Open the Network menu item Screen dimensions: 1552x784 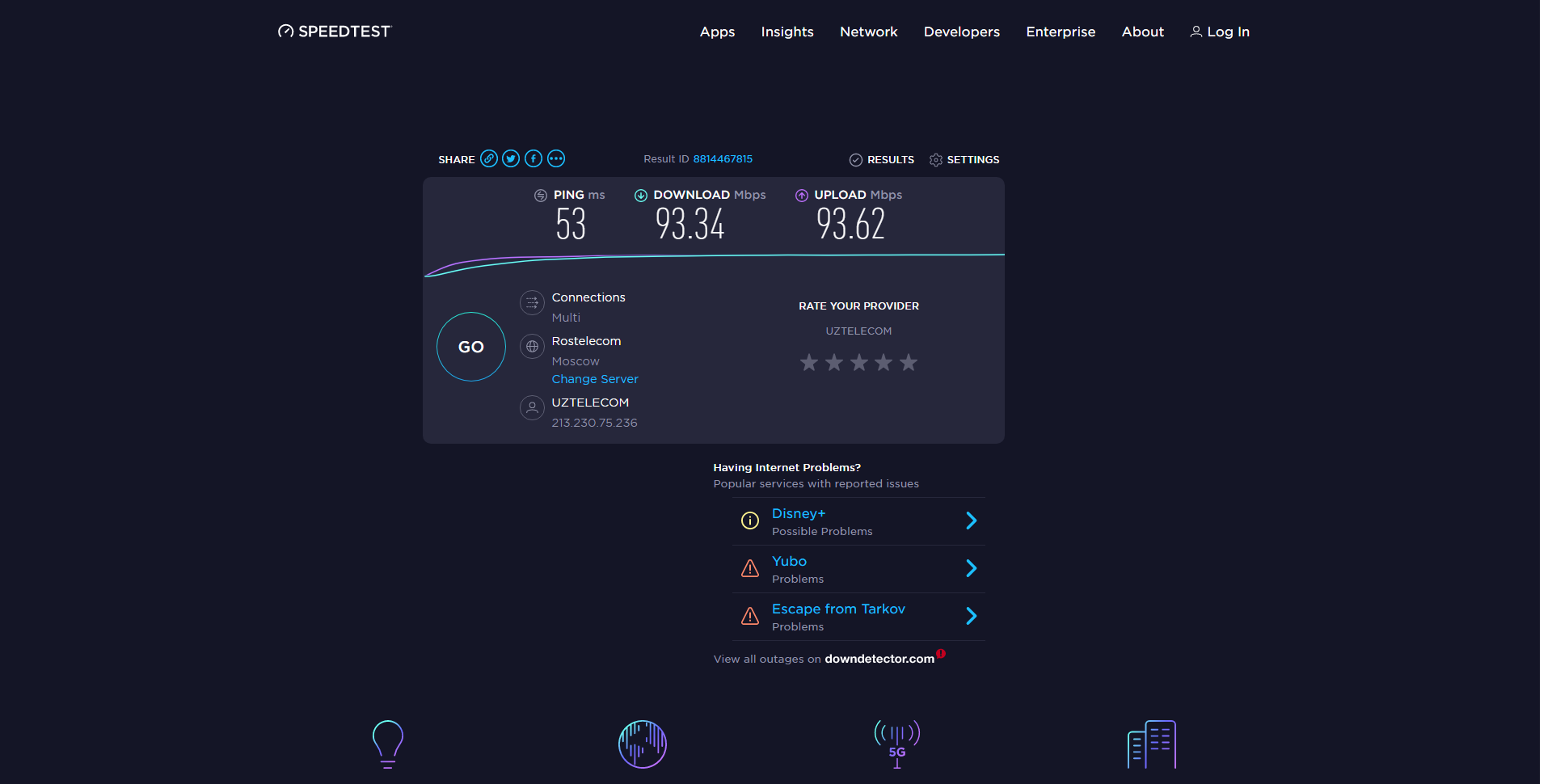(x=868, y=32)
